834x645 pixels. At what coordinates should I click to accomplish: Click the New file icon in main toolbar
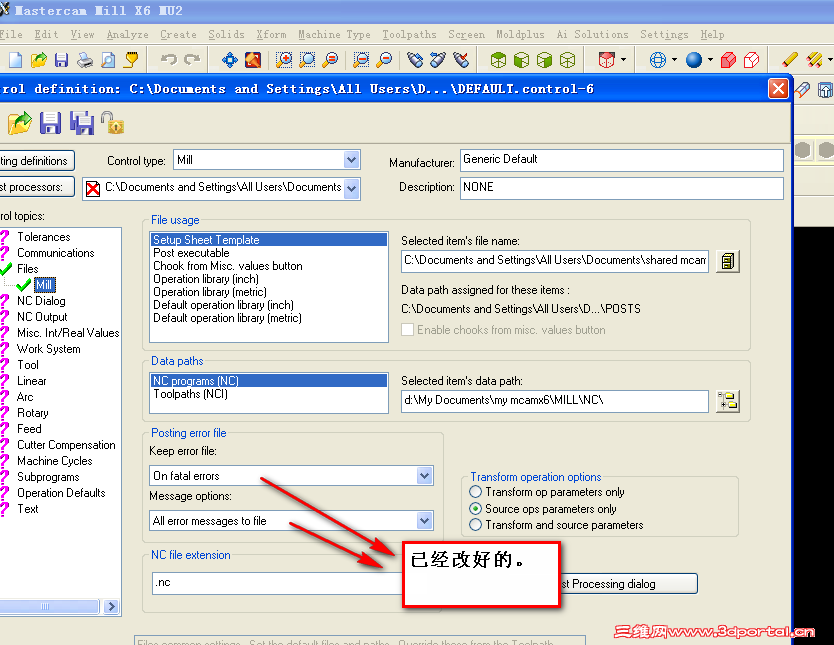tap(15, 60)
